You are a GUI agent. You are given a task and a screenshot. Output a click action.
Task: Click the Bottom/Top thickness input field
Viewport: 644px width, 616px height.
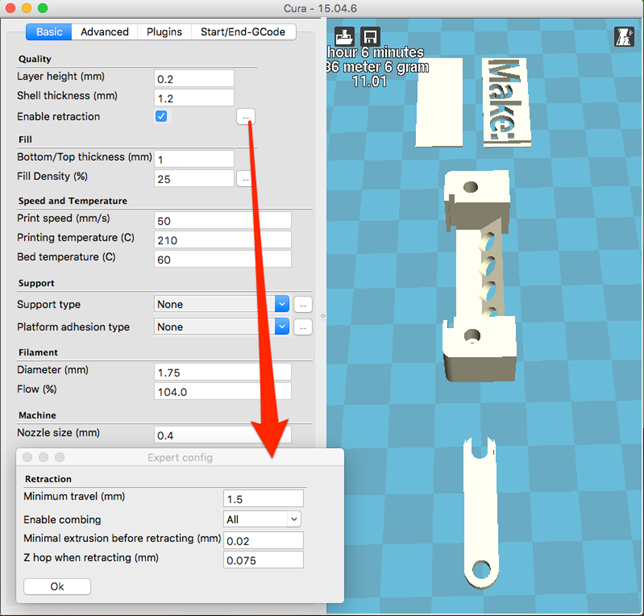coord(194,159)
